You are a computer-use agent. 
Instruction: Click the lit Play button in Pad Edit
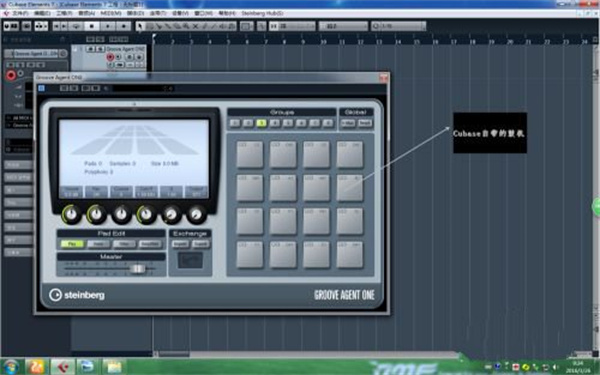(x=72, y=244)
